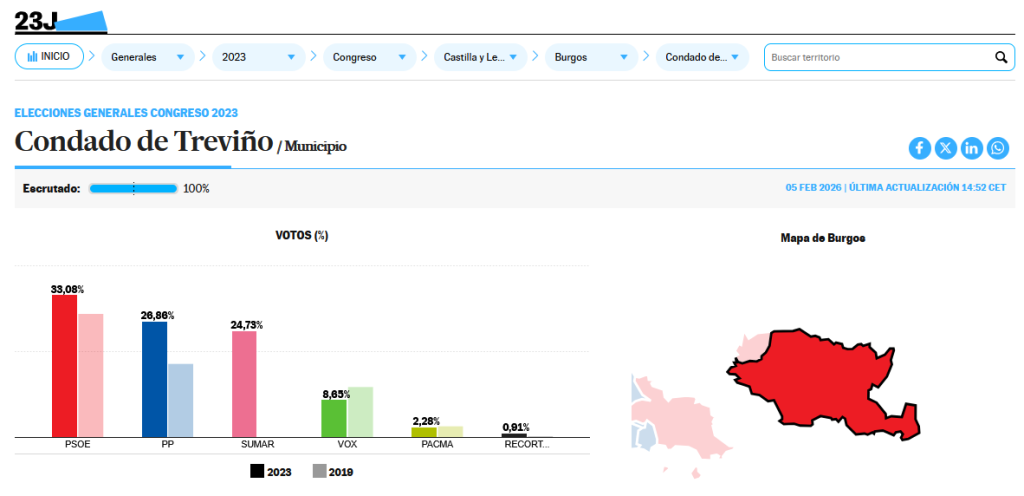The height and width of the screenshot is (496, 1024).
Task: Open the Generales election type dropdown
Action: (x=148, y=58)
